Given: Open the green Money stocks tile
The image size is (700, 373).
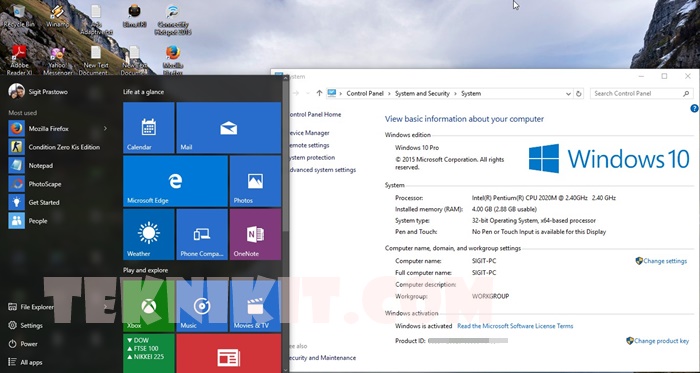Looking at the screenshot, I should point(149,353).
